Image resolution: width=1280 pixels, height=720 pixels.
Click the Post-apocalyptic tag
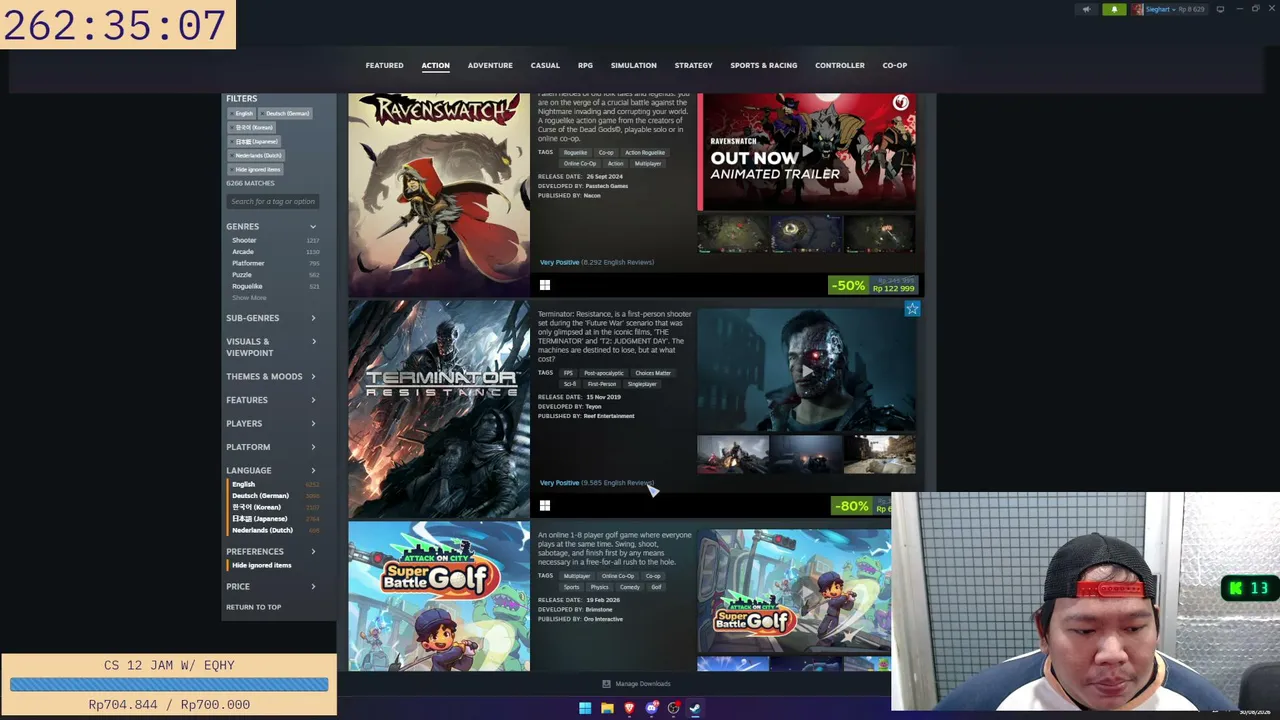(x=604, y=373)
